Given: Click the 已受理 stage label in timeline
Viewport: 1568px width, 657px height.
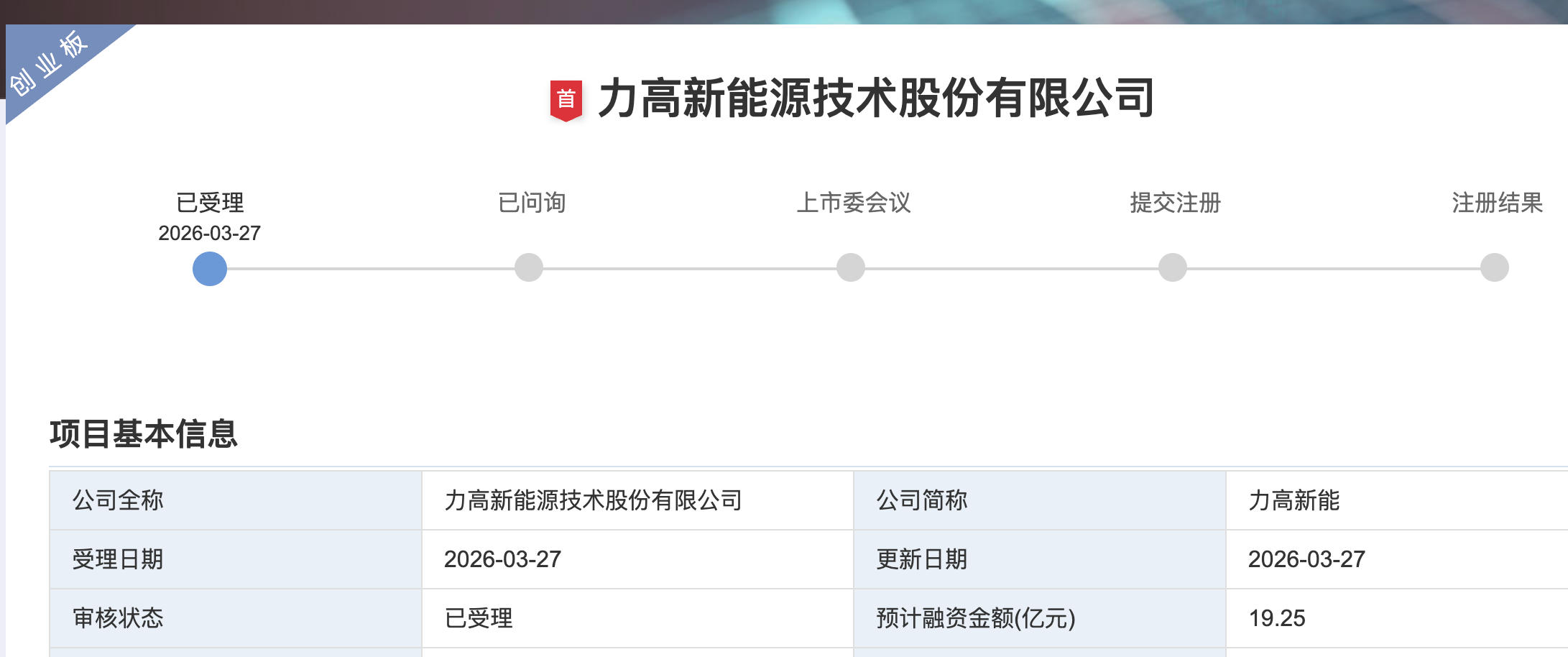Looking at the screenshot, I should [210, 203].
